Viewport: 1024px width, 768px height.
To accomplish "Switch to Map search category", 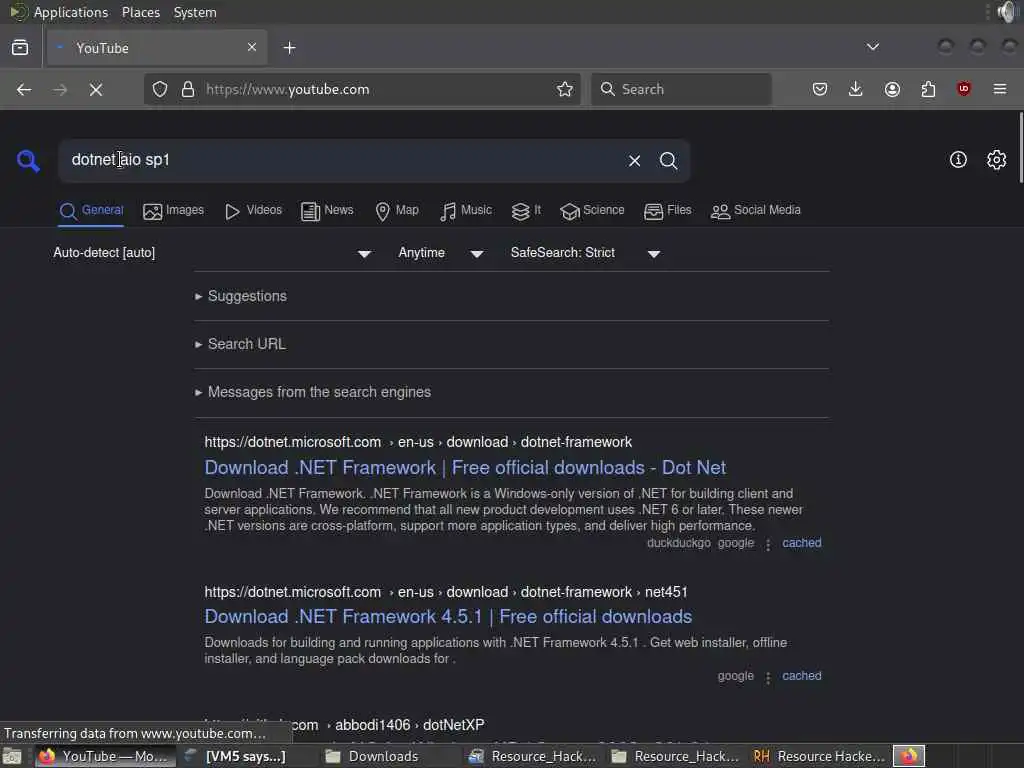I will coord(397,210).
